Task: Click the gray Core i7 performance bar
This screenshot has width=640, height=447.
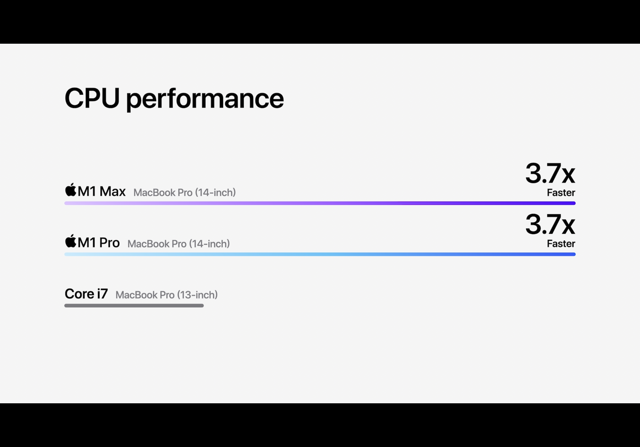Action: 134,305
